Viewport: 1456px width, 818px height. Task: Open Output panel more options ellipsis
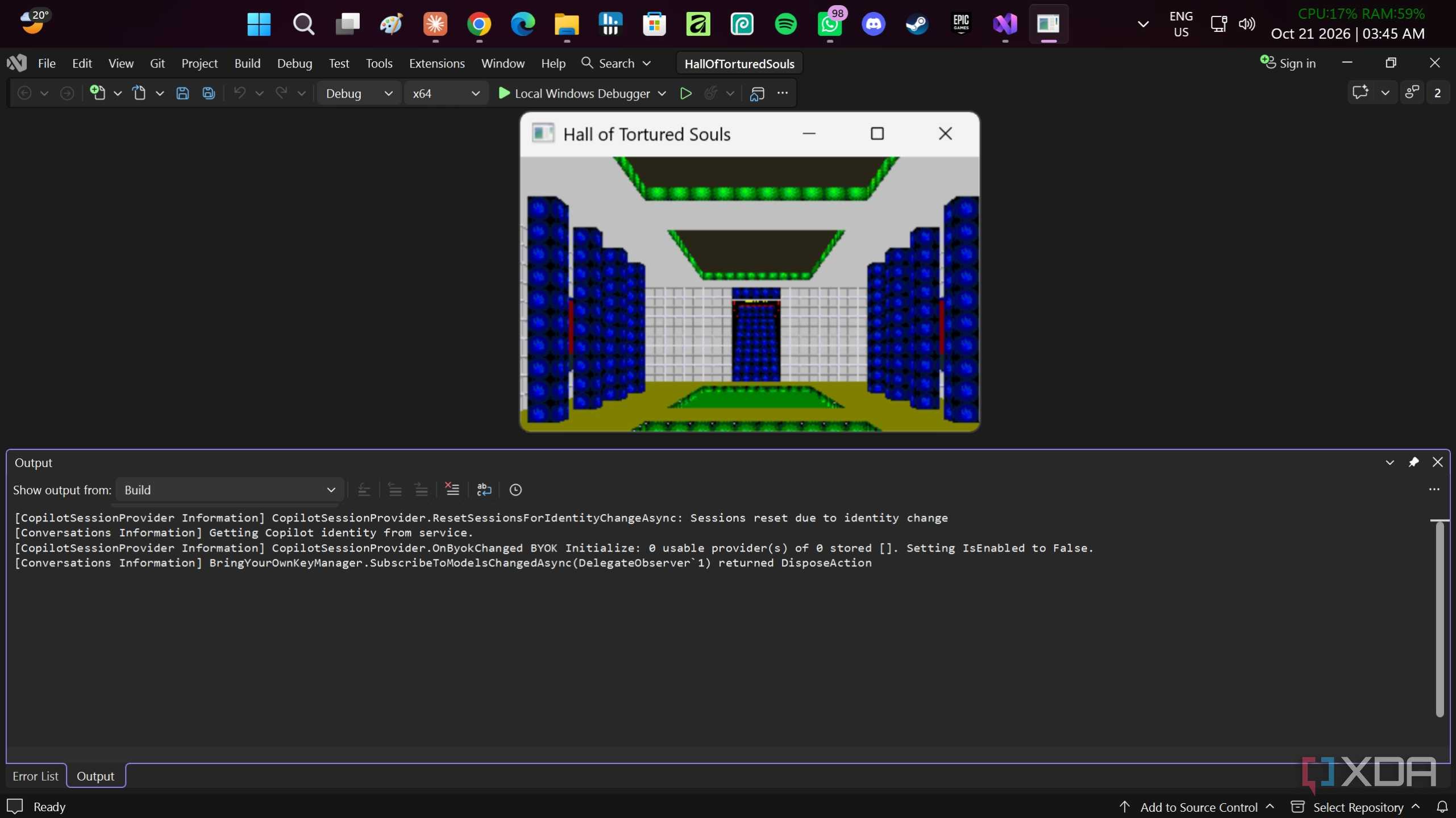point(1434,489)
